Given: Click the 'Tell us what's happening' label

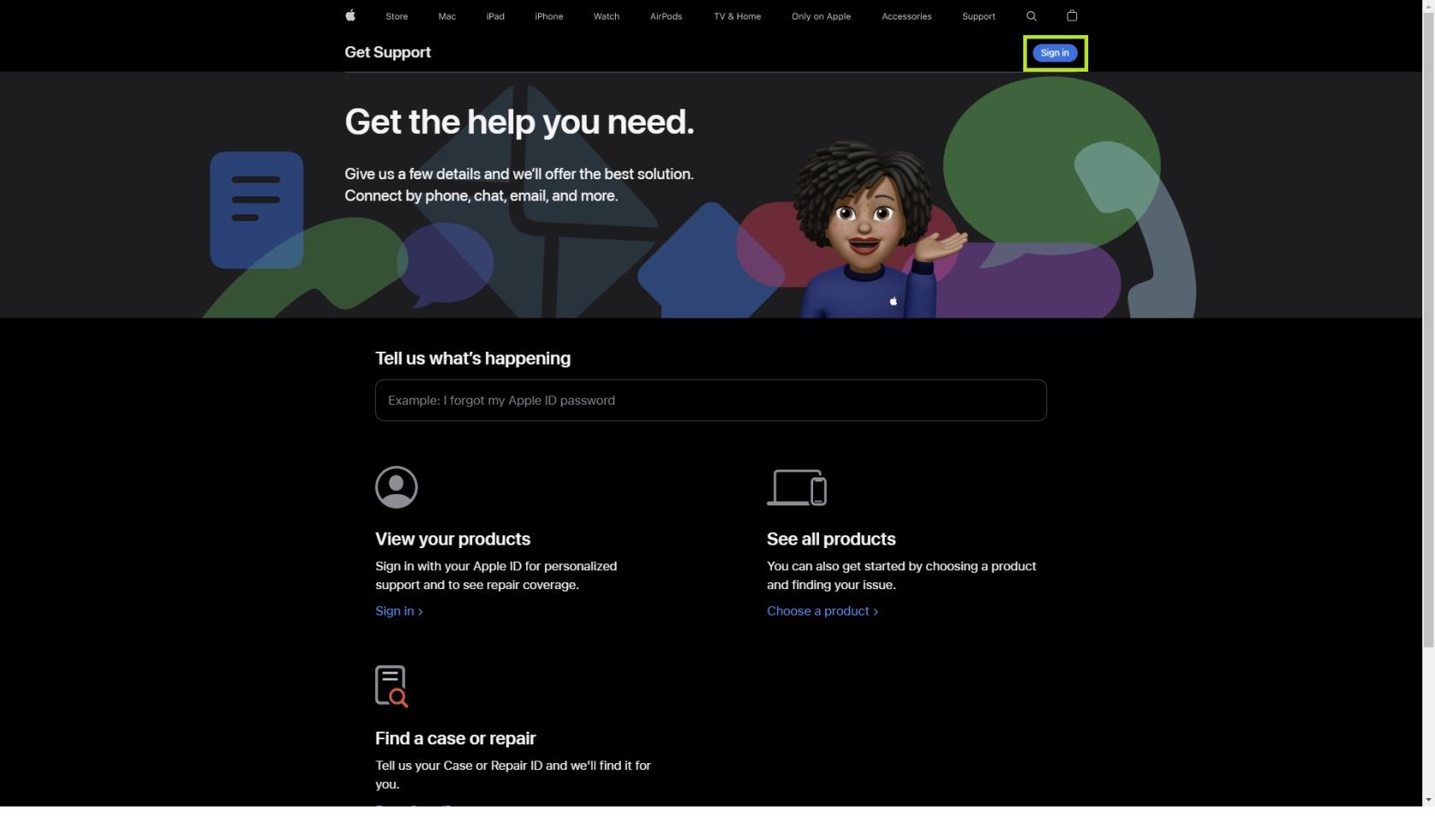Looking at the screenshot, I should click(x=472, y=359).
